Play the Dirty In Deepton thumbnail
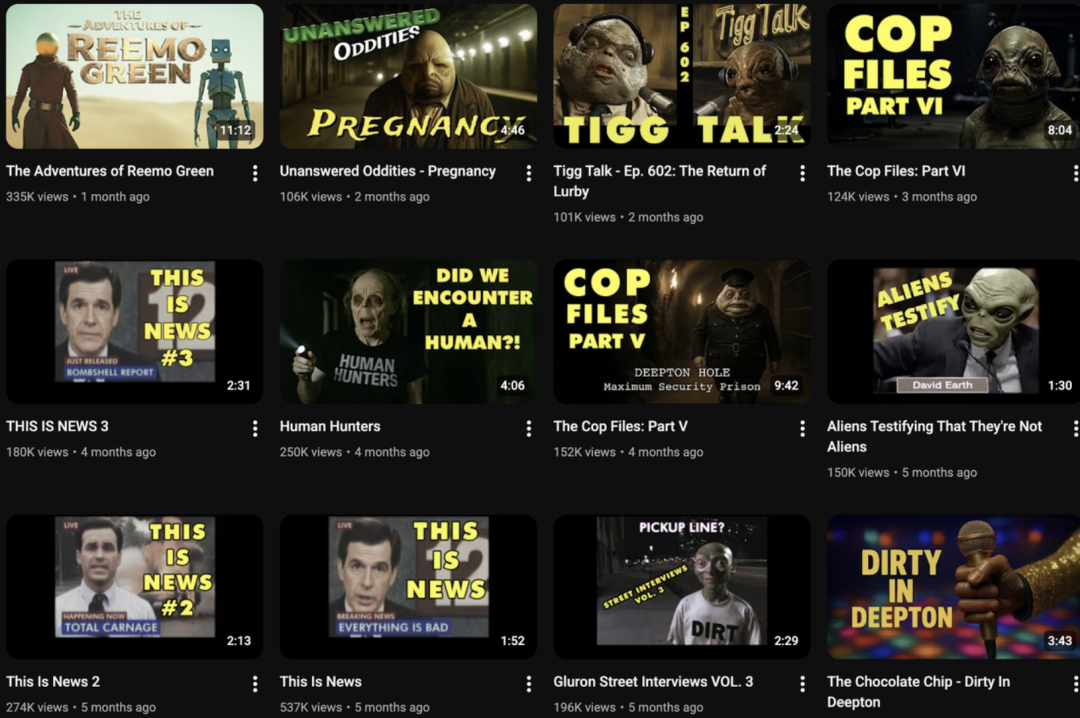This screenshot has height=718, width=1080. 953,587
